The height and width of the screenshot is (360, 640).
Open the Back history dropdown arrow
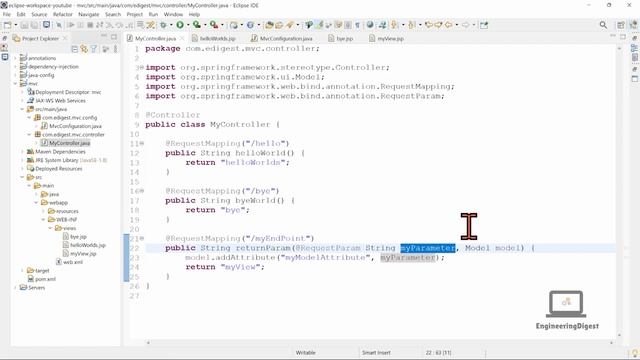pos(457,25)
